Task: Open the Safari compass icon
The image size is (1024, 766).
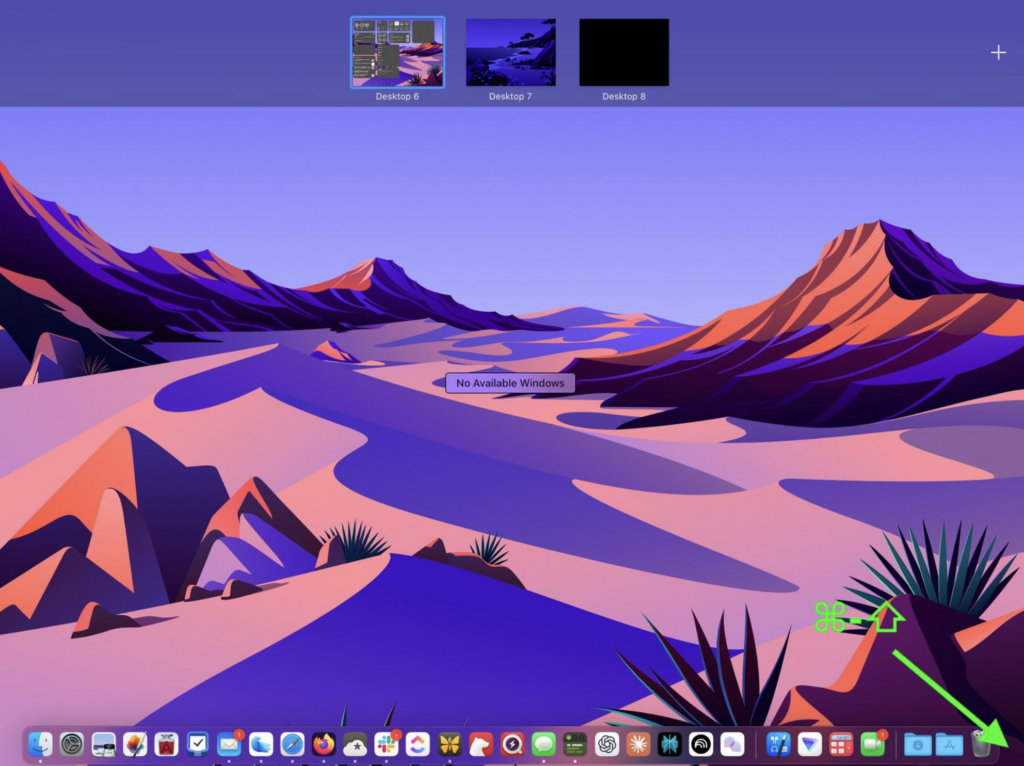Action: click(292, 744)
